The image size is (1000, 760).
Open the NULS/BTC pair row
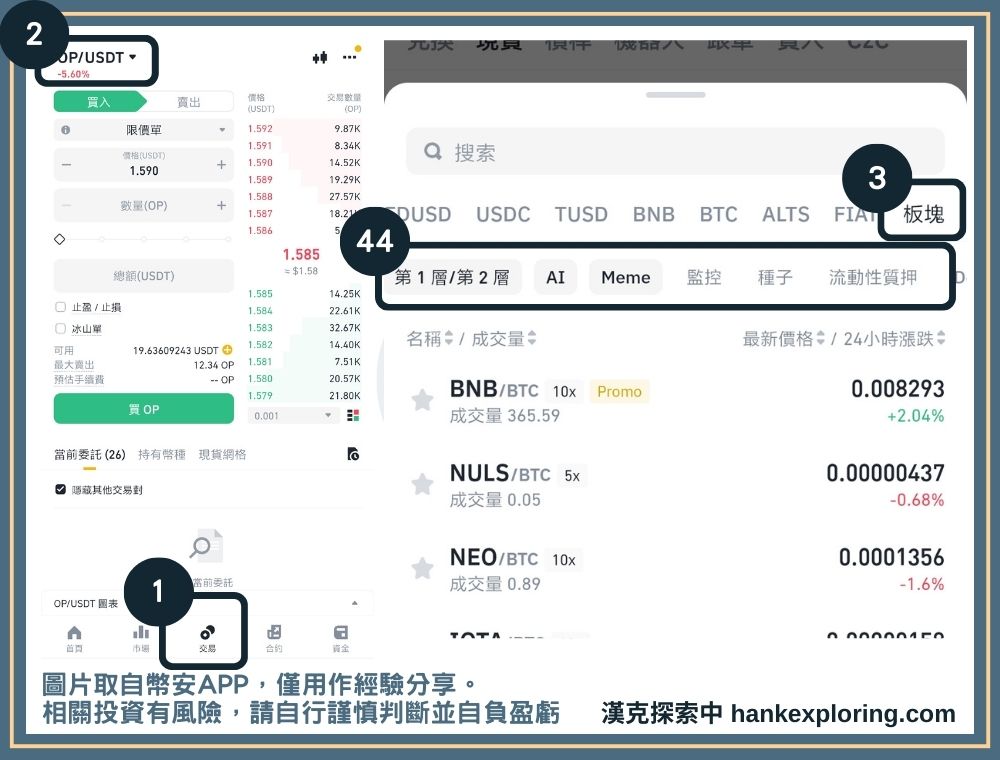(x=675, y=485)
